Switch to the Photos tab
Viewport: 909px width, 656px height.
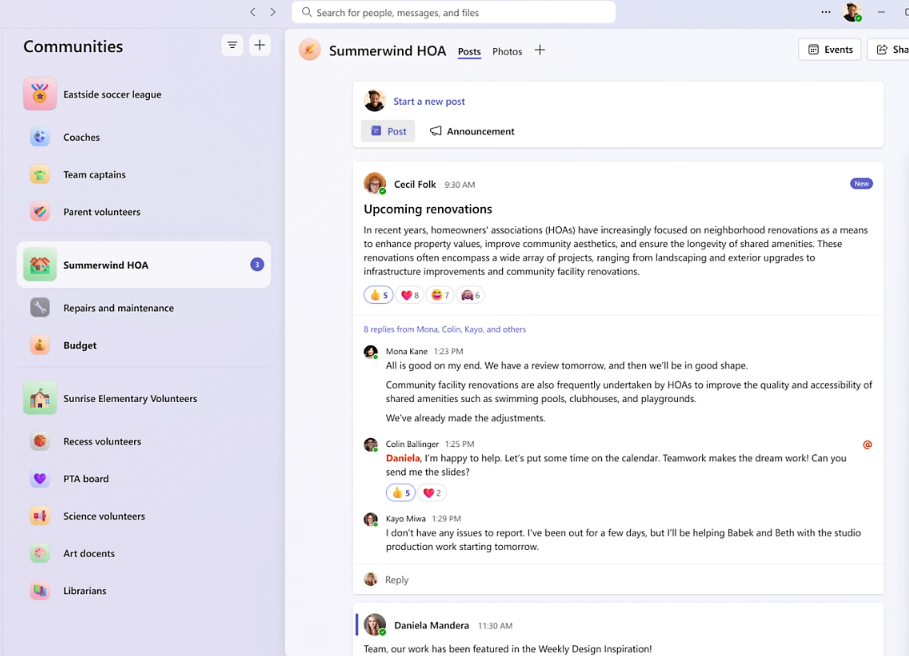[507, 52]
